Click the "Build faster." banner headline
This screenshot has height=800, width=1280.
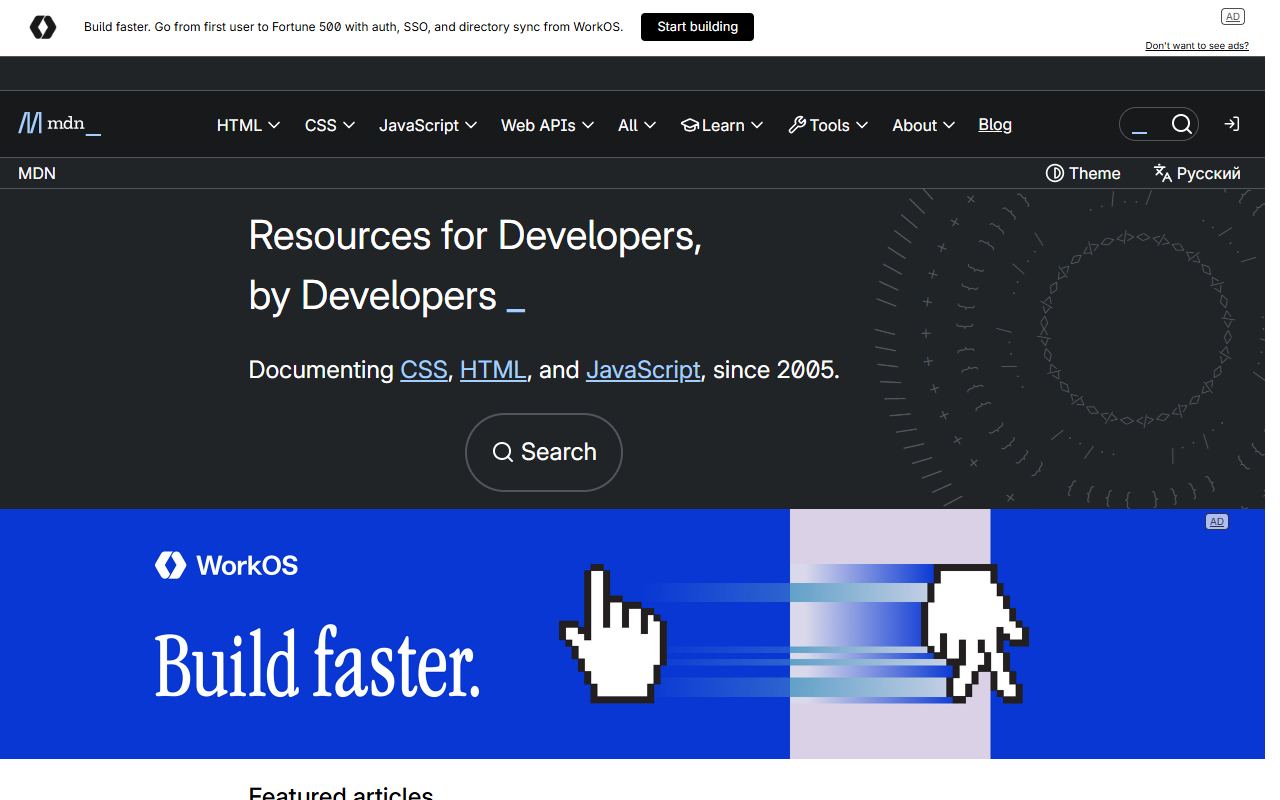318,662
